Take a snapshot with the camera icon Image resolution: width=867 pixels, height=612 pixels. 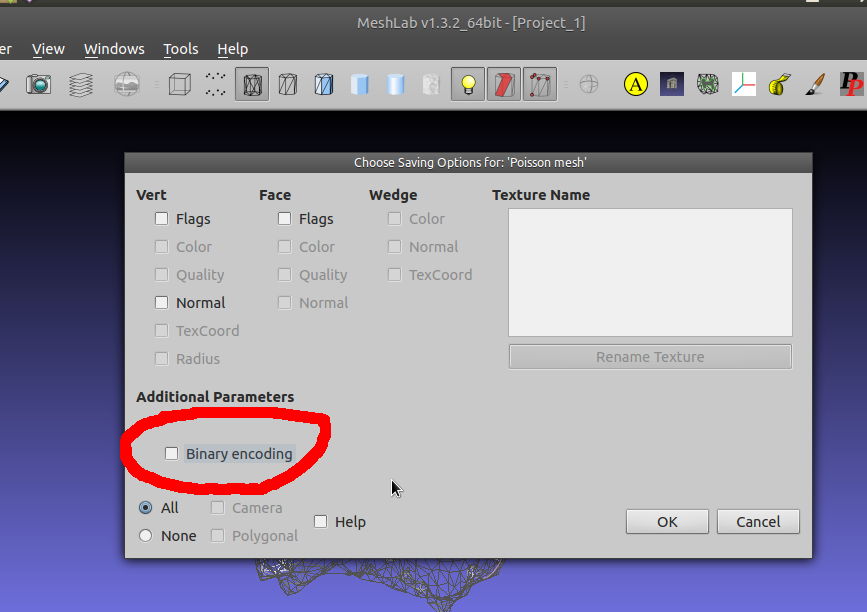click(38, 84)
